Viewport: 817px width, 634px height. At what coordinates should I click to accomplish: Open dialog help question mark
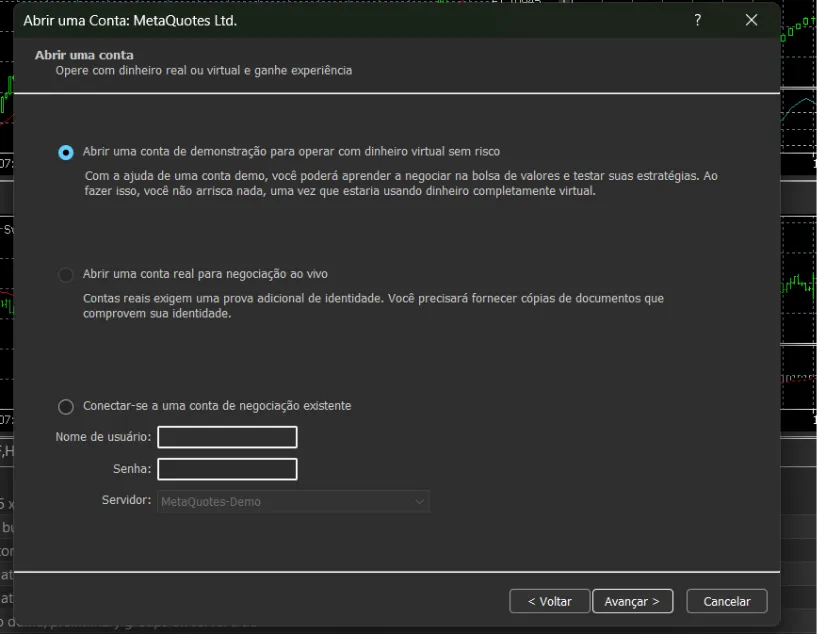(x=698, y=20)
